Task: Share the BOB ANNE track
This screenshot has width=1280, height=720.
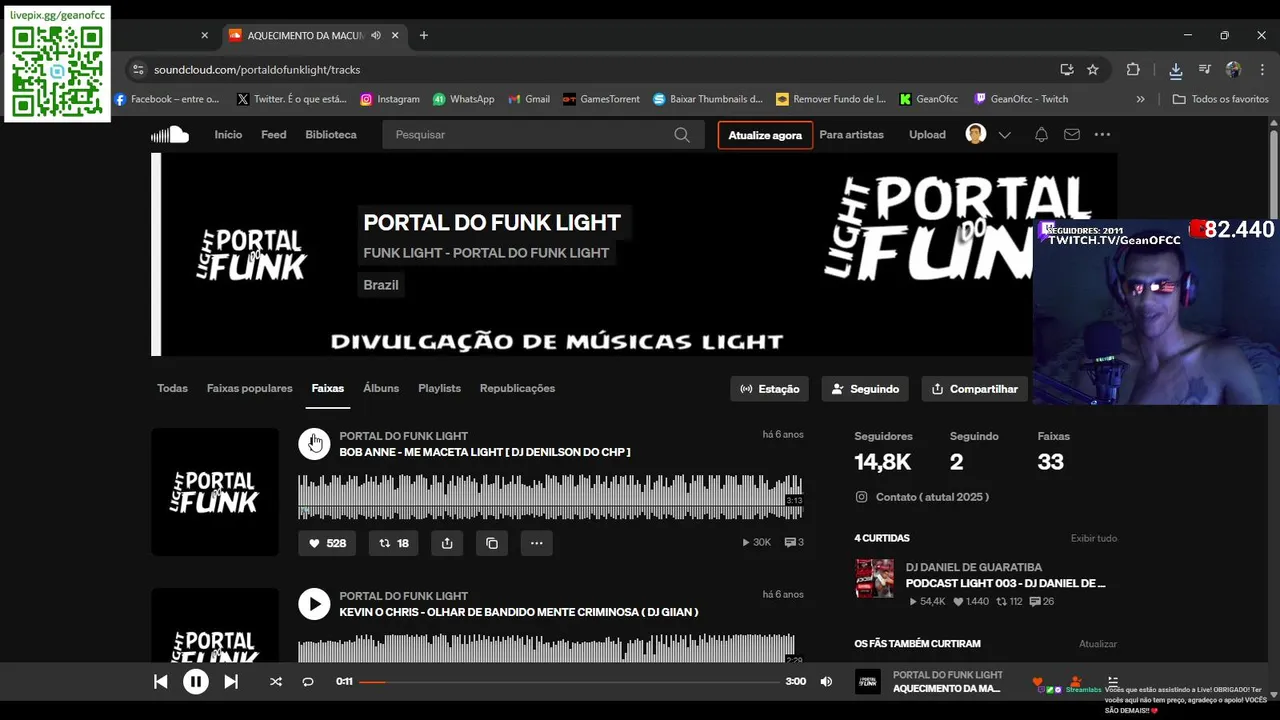Action: [x=447, y=543]
